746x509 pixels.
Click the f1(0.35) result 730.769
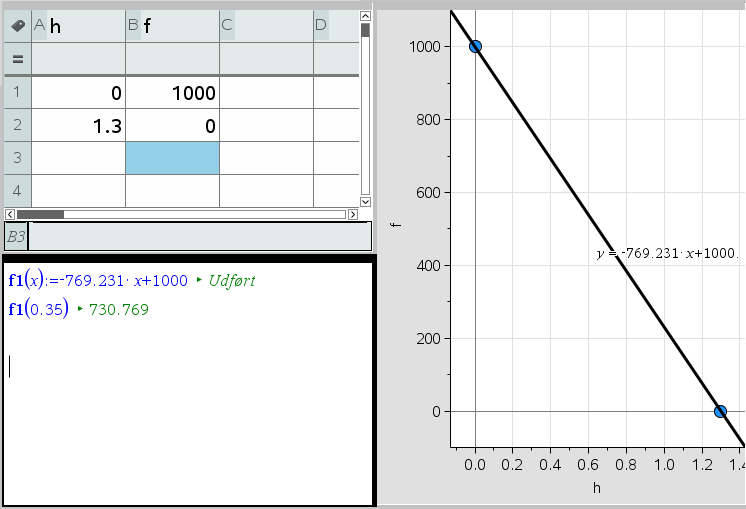pyautogui.click(x=119, y=310)
